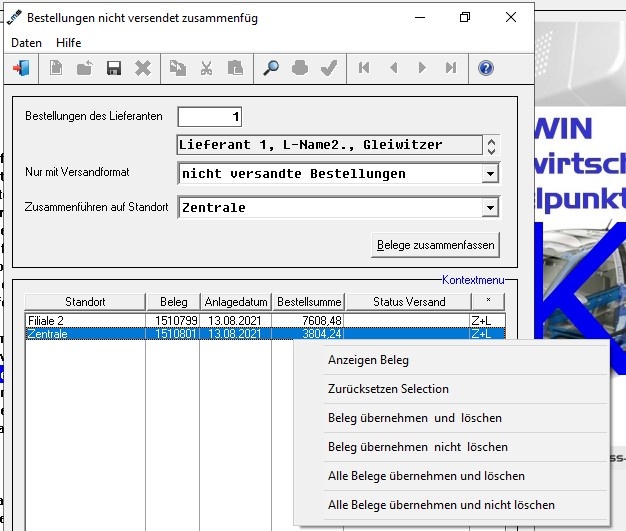This screenshot has height=531, width=626.
Task: Expand the Nur mit Versandformat dropdown
Action: tap(490, 174)
